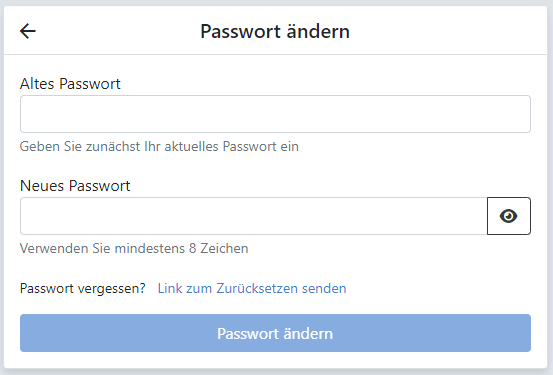The image size is (553, 375).
Task: Place cursor in the old password box
Action: coord(275,114)
